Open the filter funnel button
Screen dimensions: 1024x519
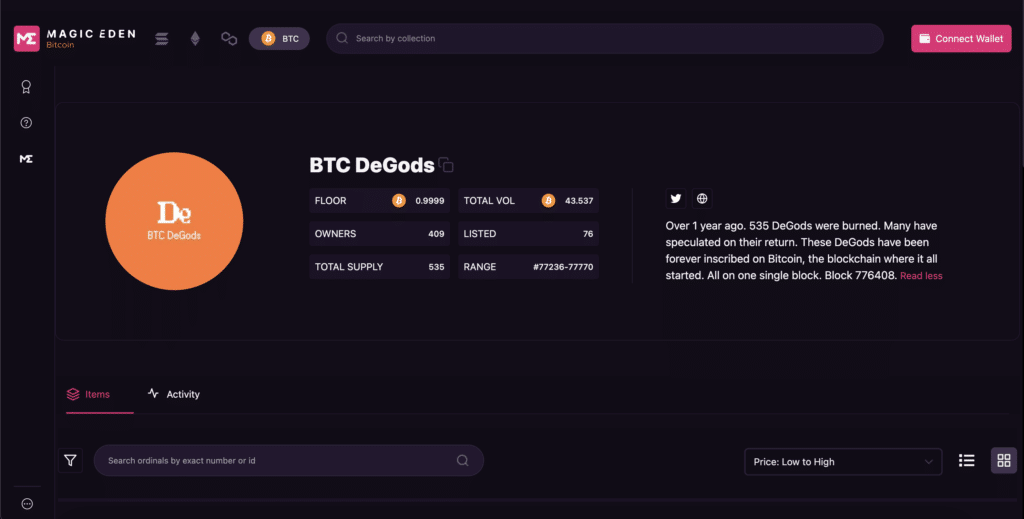[71, 460]
